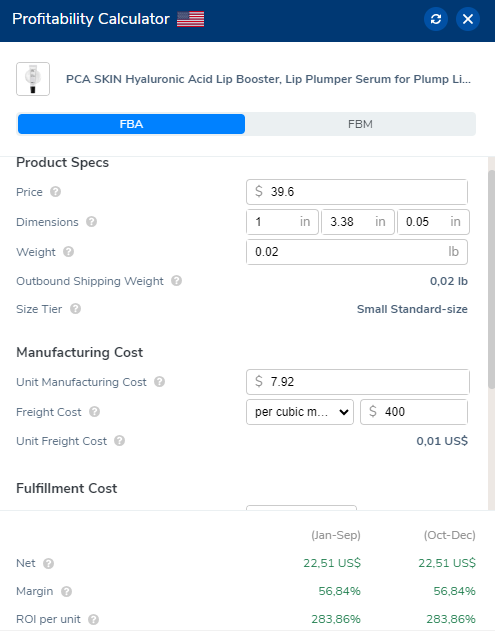This screenshot has height=631, width=495.
Task: Click the vertical scrollbar on the right
Action: pyautogui.click(x=491, y=280)
